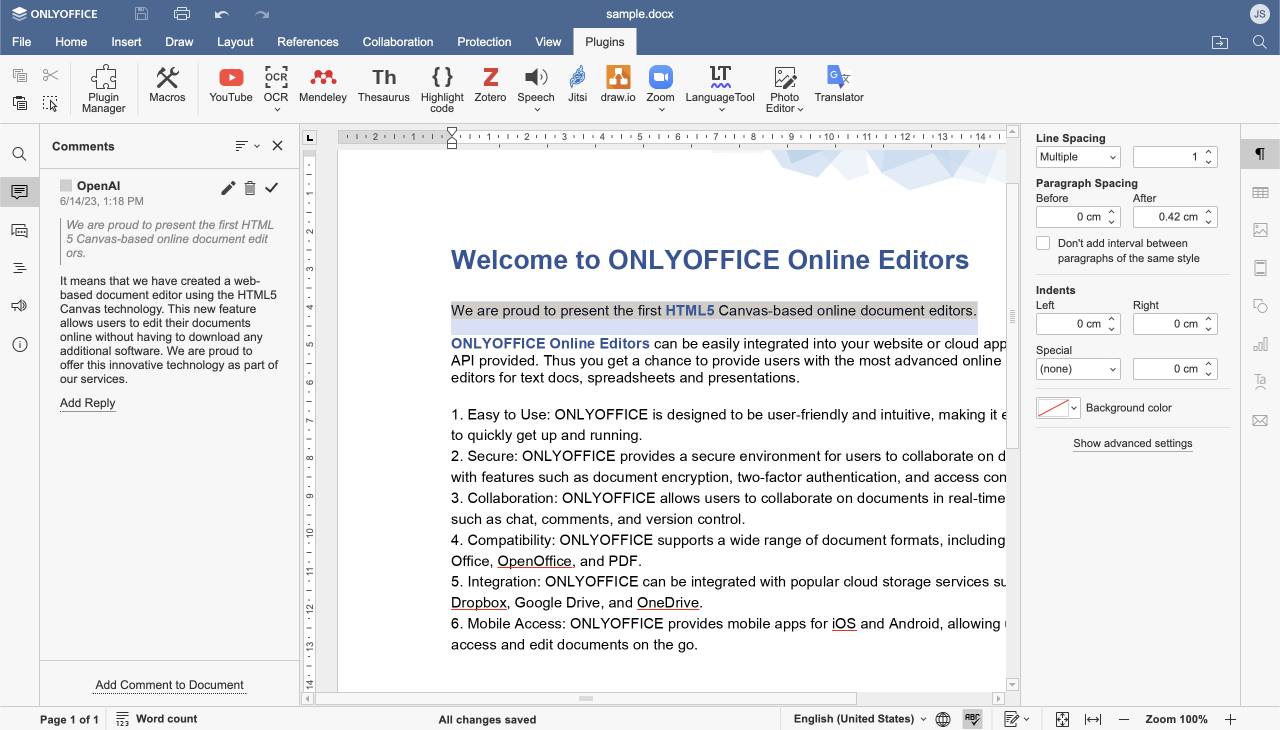Zoom in using the plus button

tap(1231, 719)
